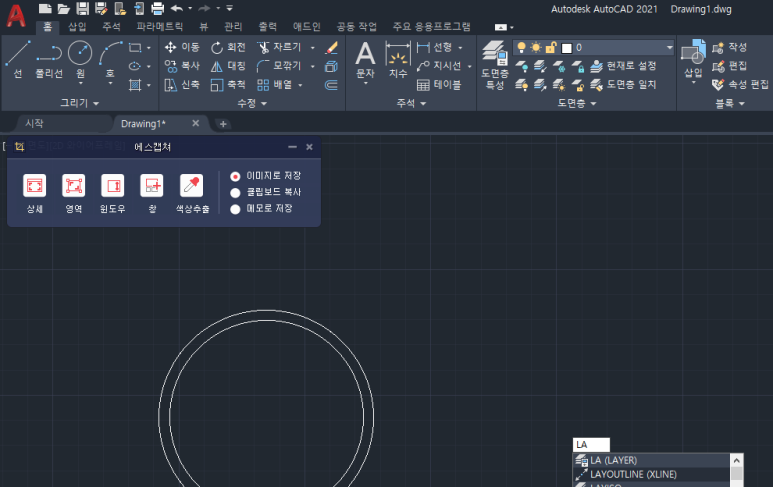Open the 자르기 flyout arrow
This screenshot has width=773, height=487.
pos(313,48)
